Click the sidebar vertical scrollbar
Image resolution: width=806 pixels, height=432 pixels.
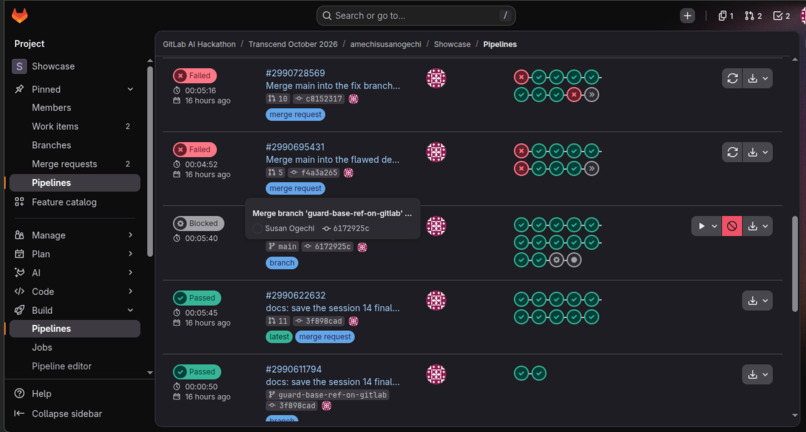pyautogui.click(x=150, y=161)
